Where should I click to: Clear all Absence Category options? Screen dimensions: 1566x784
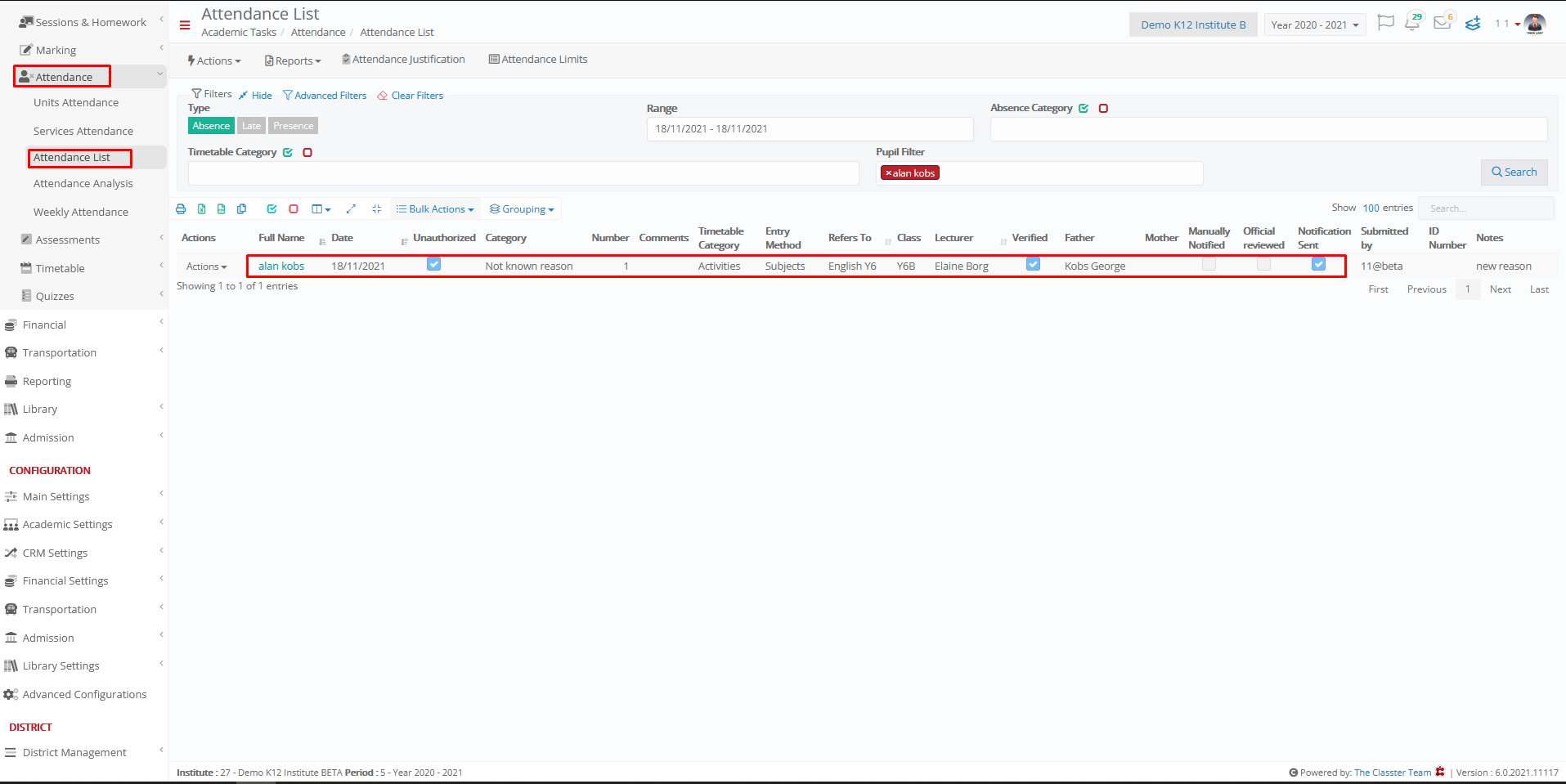1103,109
